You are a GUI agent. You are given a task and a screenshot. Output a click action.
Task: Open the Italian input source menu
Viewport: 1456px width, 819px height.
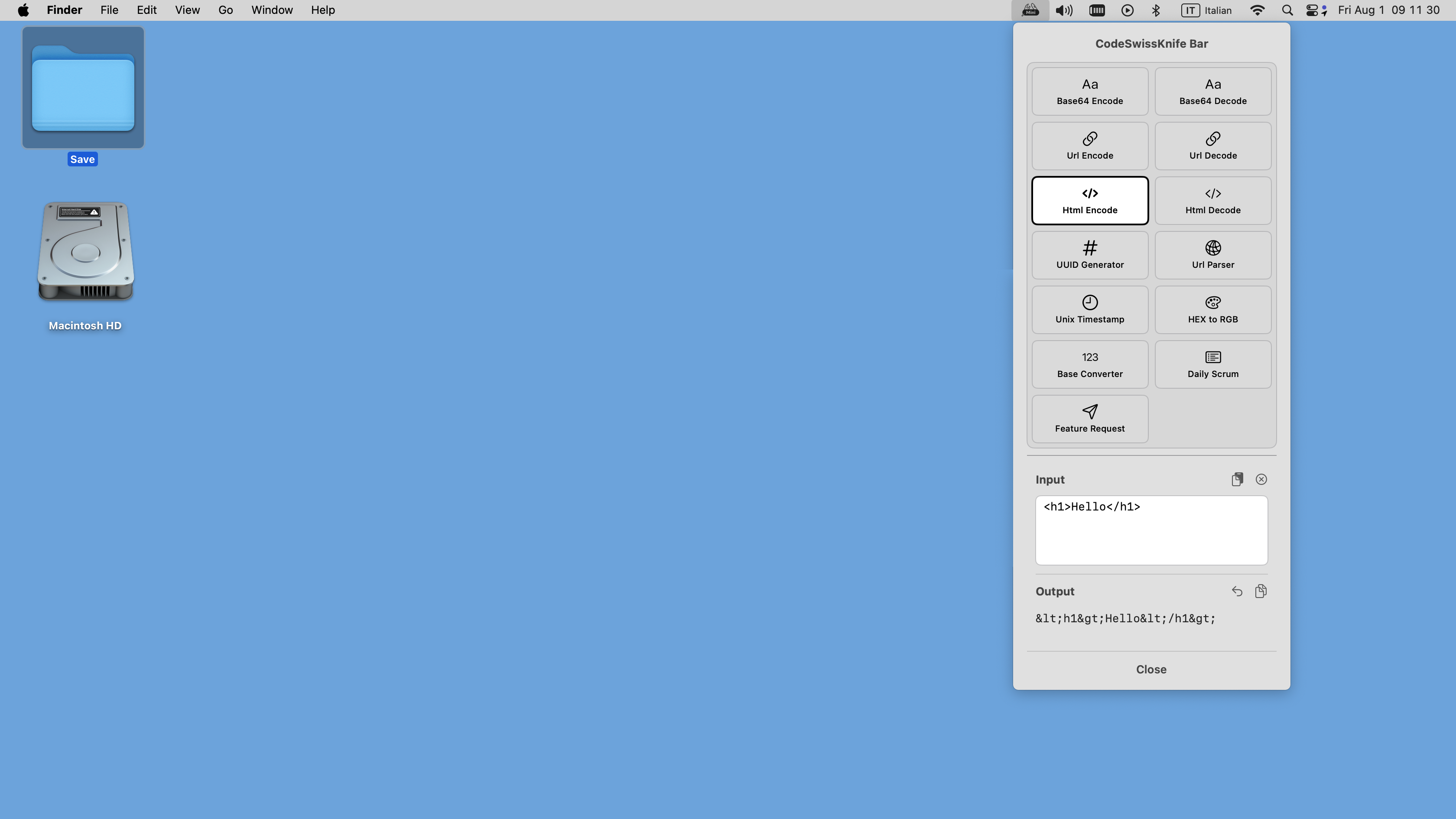point(1206,10)
